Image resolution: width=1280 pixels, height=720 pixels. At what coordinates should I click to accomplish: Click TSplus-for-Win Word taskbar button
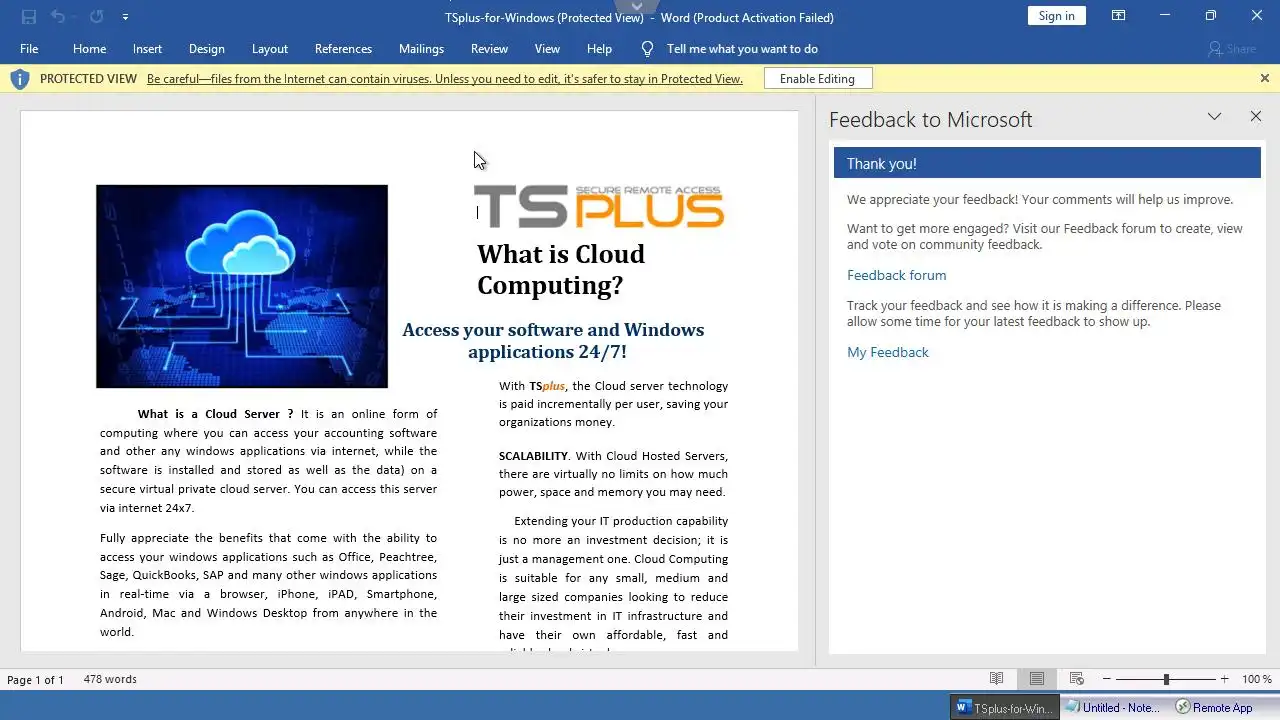(1004, 707)
